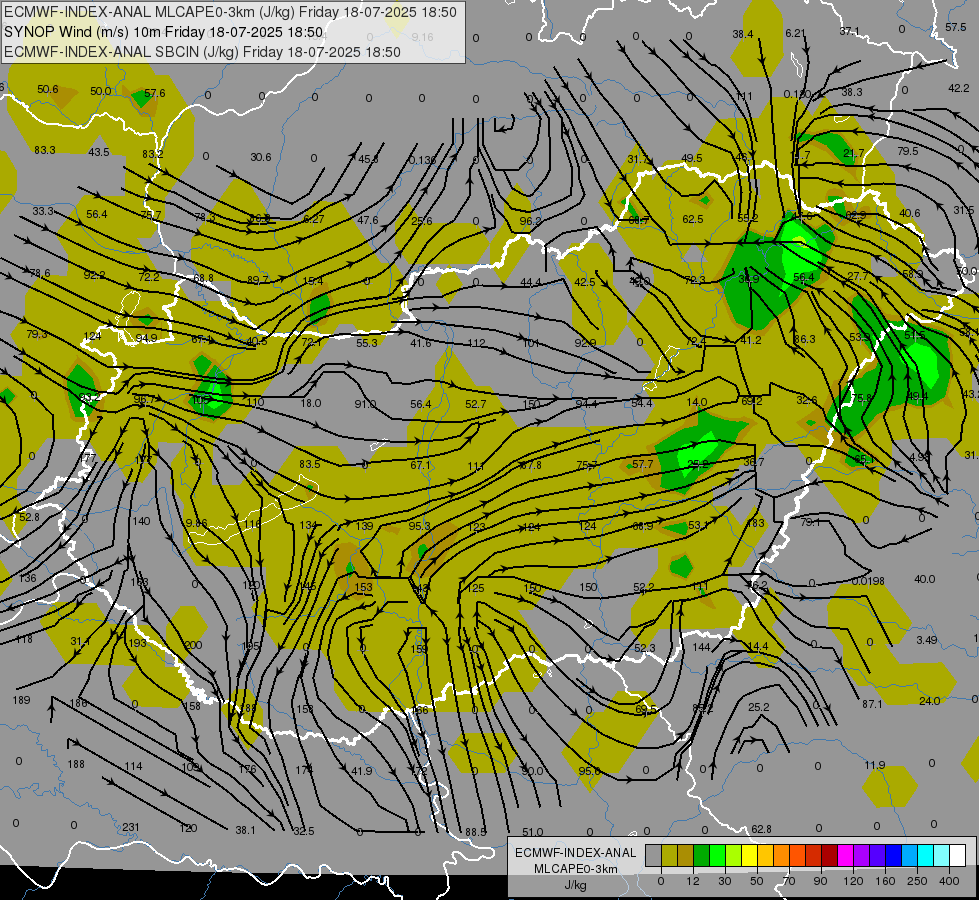Viewport: 979px width, 900px height.
Task: Click the '50.6' value on the map
Action: click(x=47, y=89)
